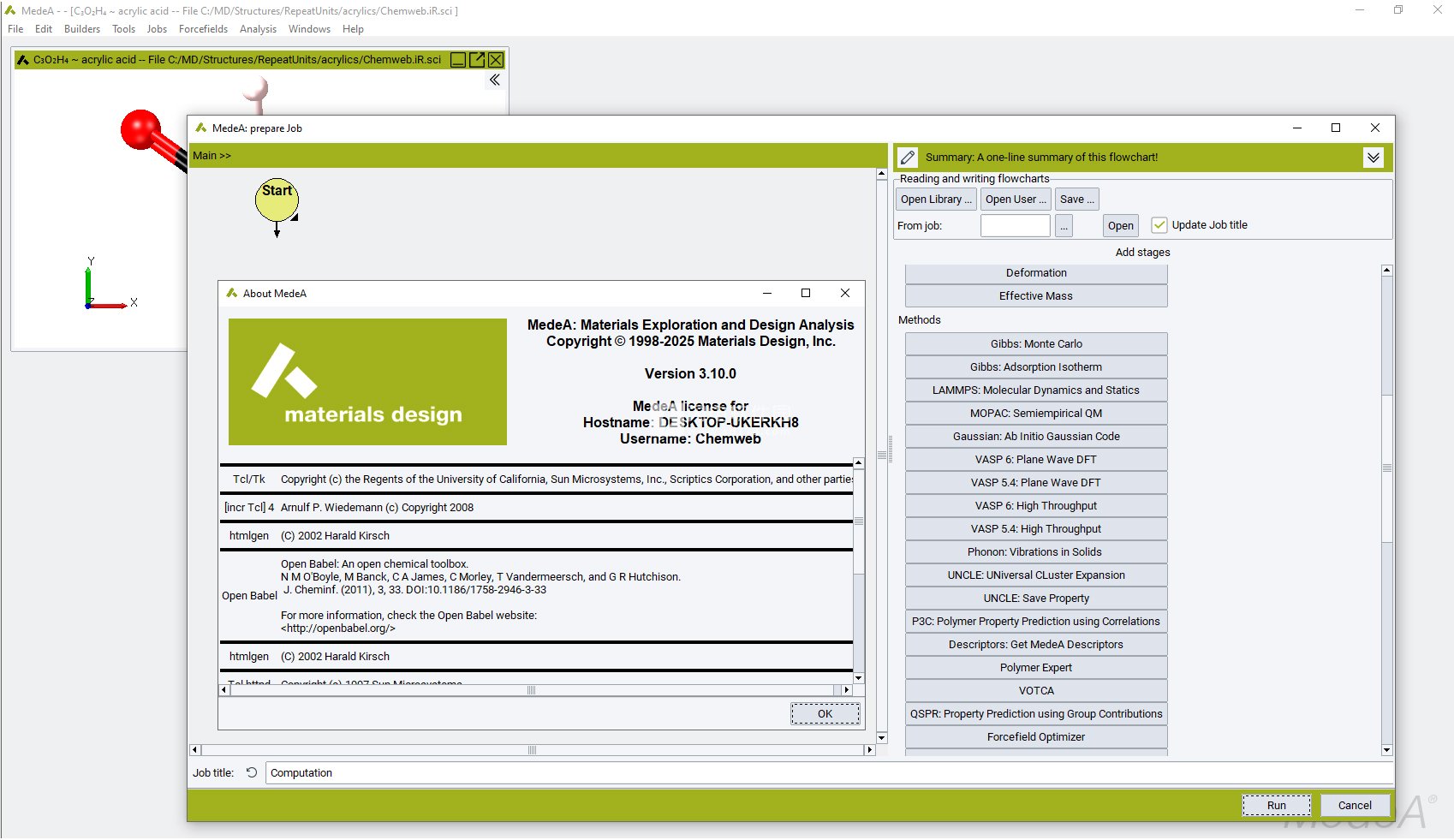This screenshot has width=1454, height=840.
Task: Toggle the Update Job title checkbox
Action: click(1159, 225)
